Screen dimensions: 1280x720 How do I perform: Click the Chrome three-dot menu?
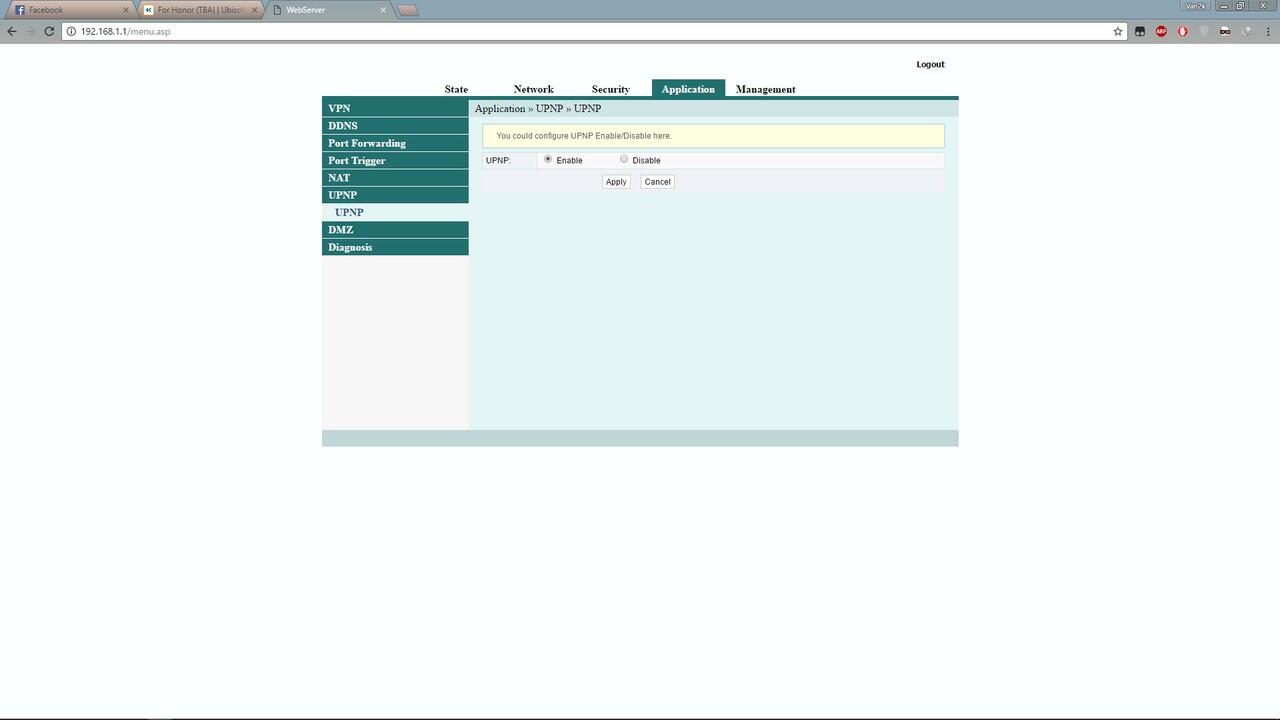[x=1267, y=31]
